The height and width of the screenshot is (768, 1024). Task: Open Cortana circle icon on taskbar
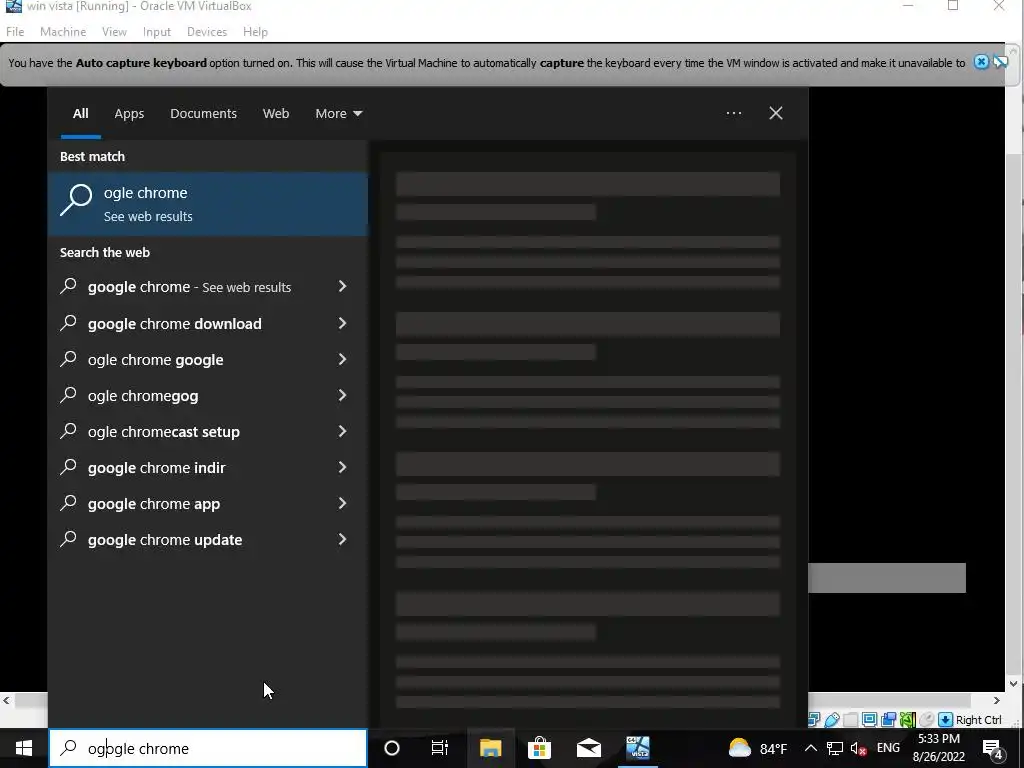click(x=392, y=748)
